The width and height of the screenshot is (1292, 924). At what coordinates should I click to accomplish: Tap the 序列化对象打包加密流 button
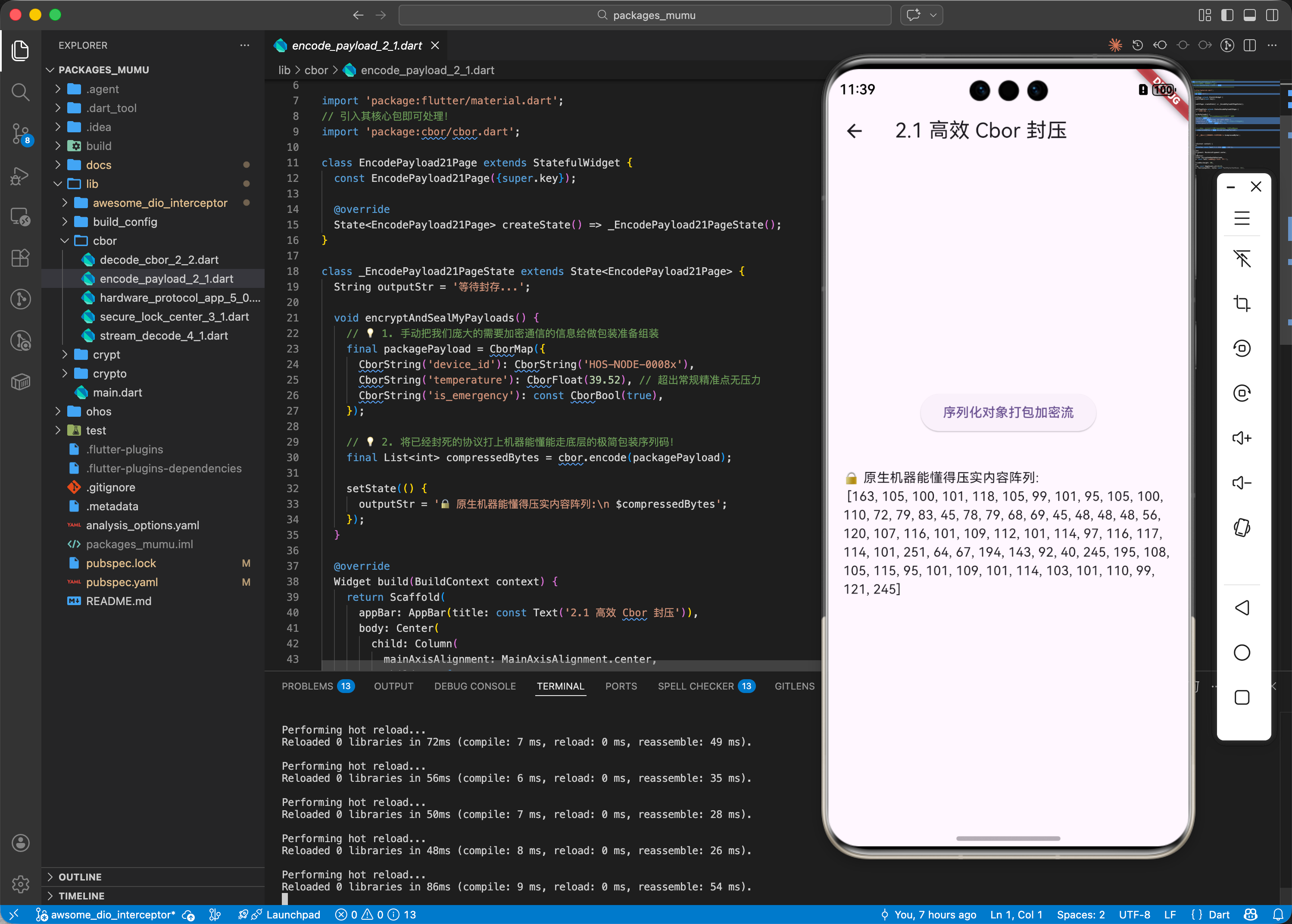click(x=1008, y=412)
